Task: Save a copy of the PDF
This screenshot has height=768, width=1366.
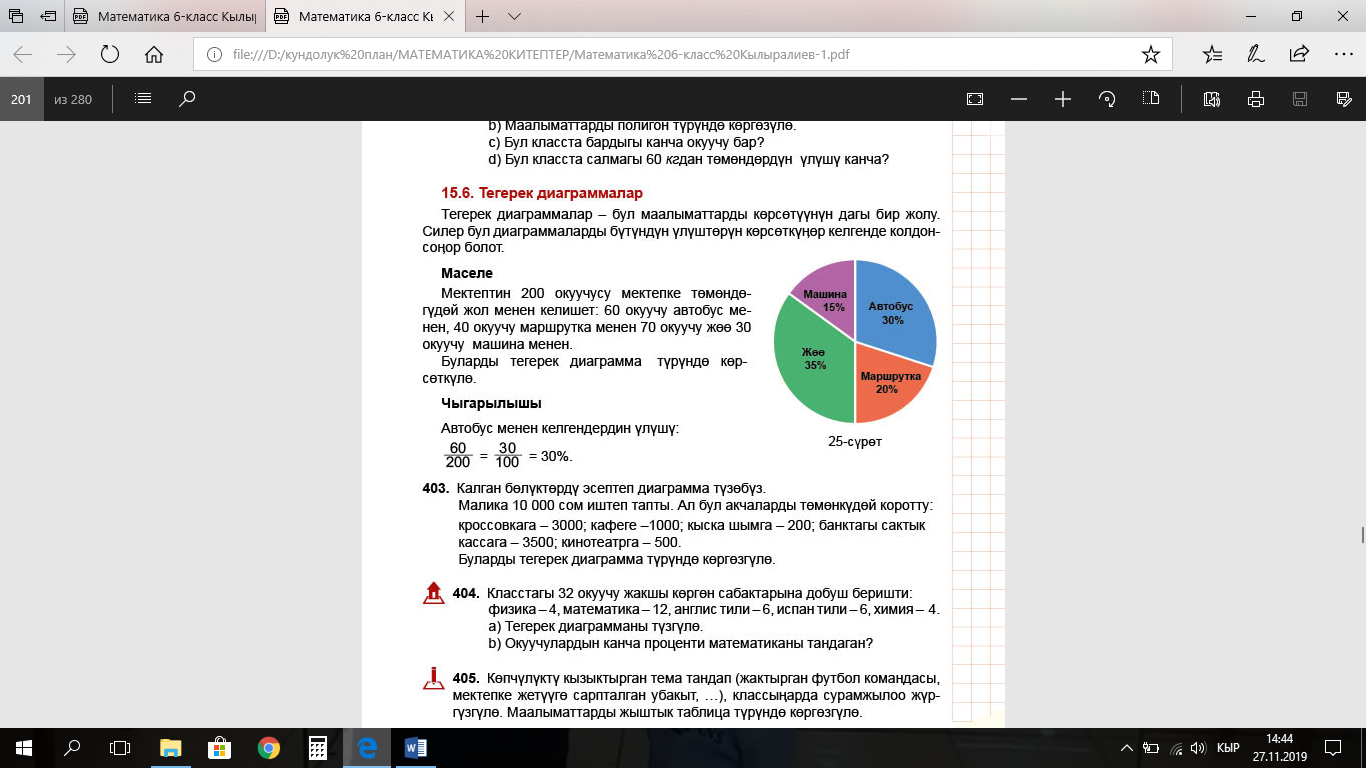Action: [x=1344, y=99]
